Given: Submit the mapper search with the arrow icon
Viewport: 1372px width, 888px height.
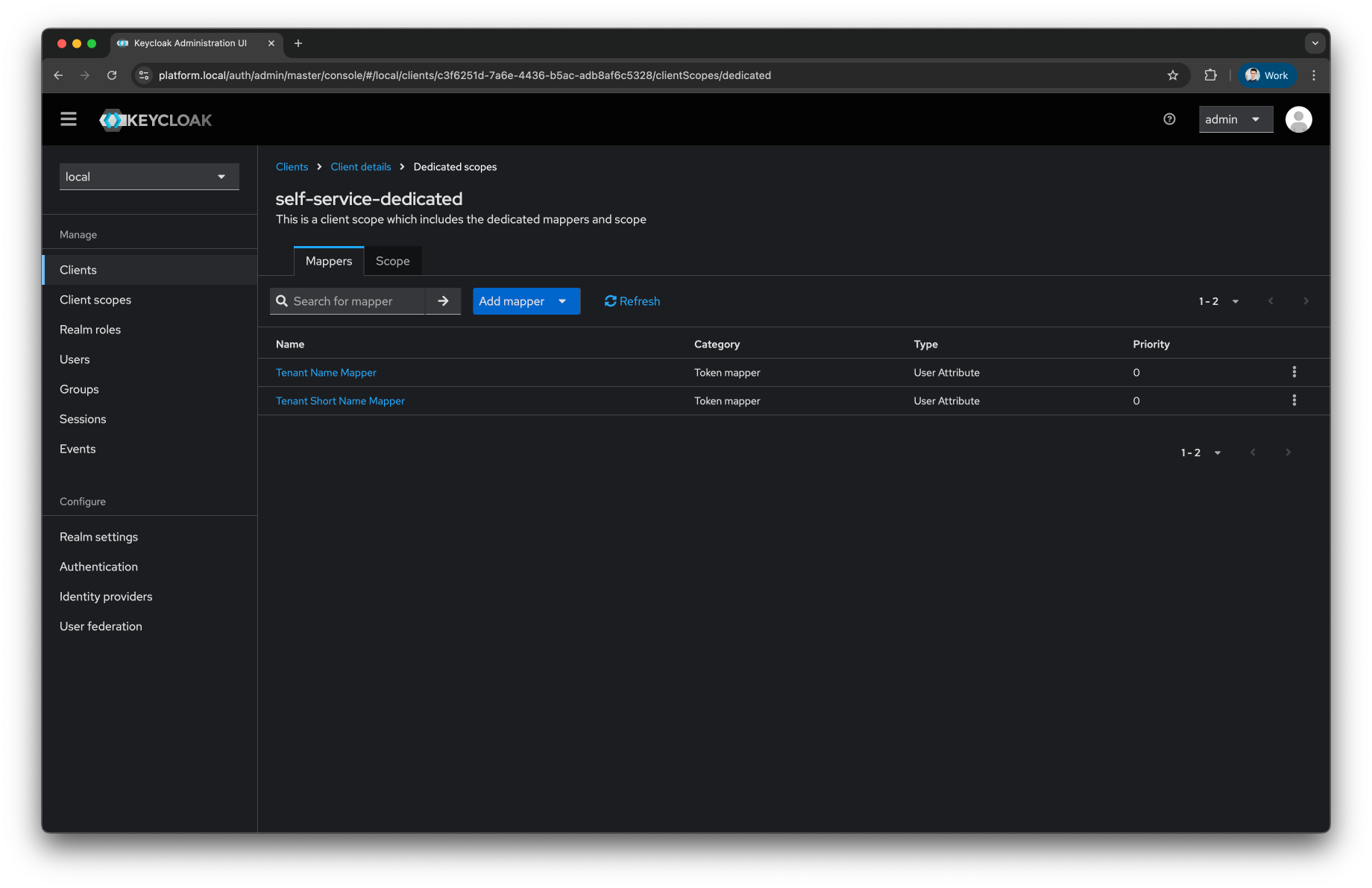Looking at the screenshot, I should [x=443, y=300].
